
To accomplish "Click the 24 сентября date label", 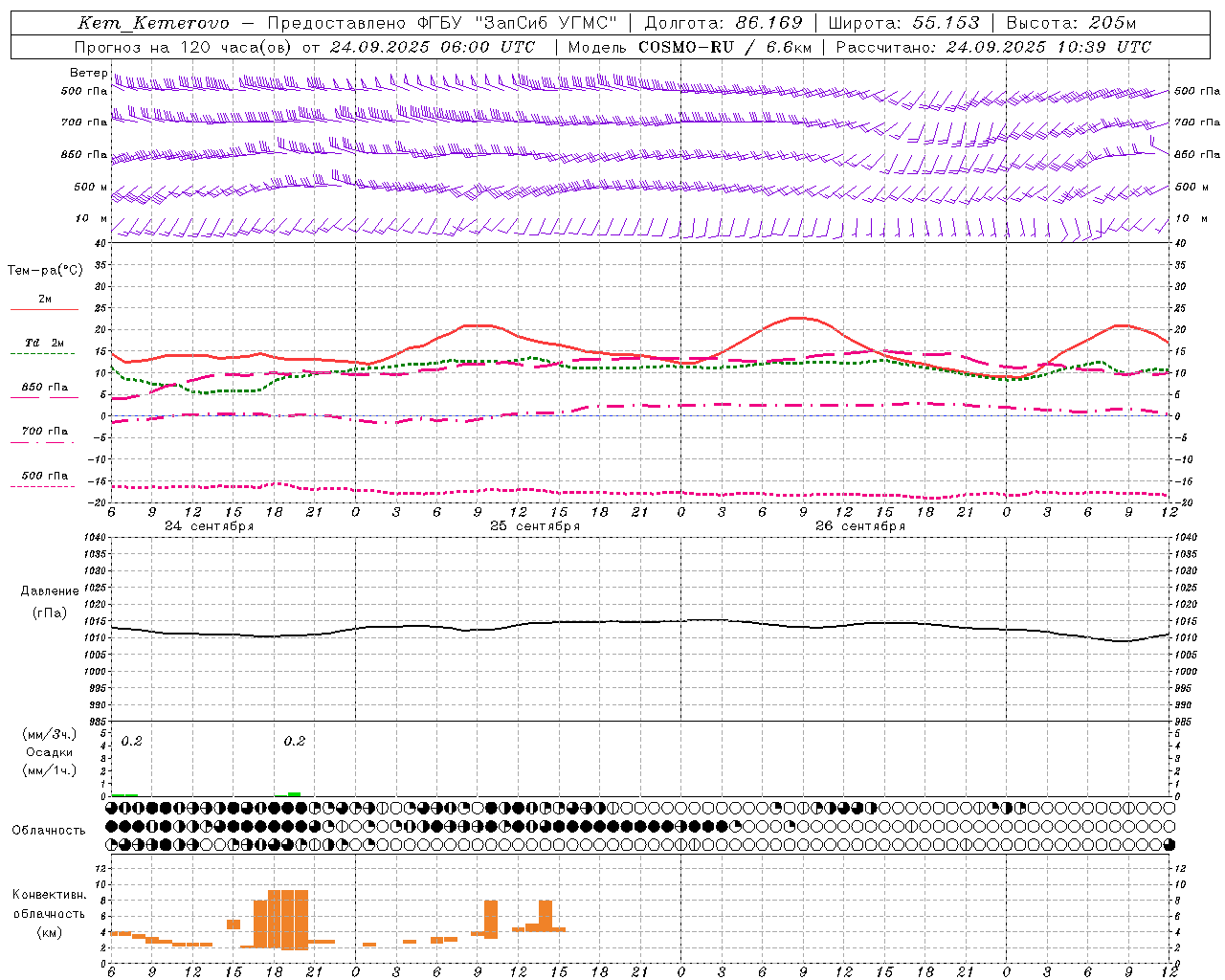I will point(209,526).
